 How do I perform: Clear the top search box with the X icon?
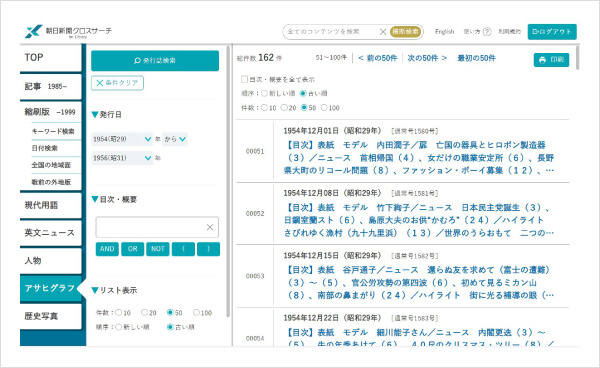pos(383,32)
